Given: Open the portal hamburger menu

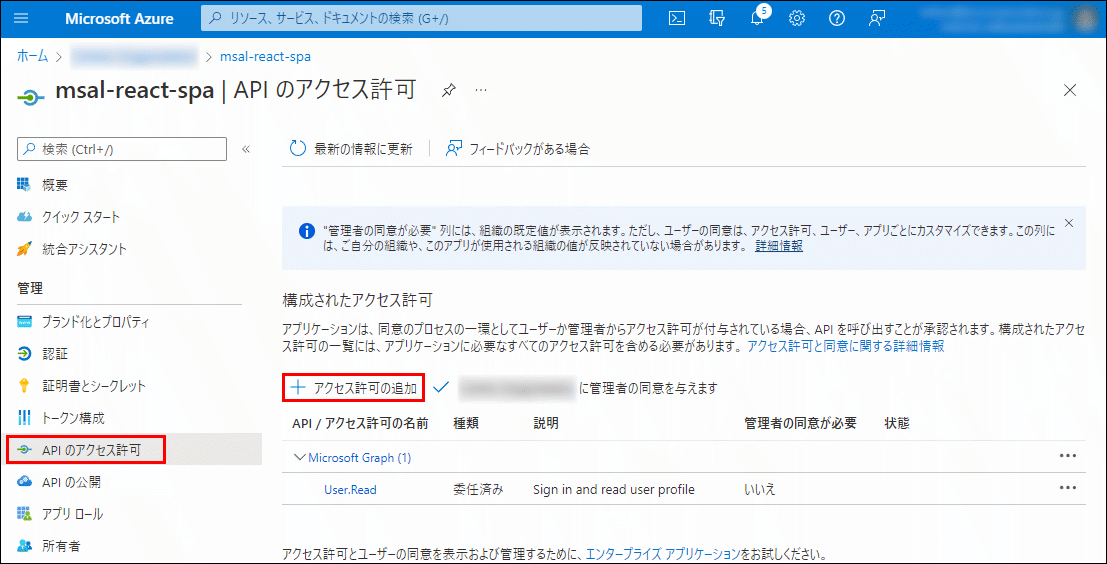Looking at the screenshot, I should pyautogui.click(x=21, y=19).
